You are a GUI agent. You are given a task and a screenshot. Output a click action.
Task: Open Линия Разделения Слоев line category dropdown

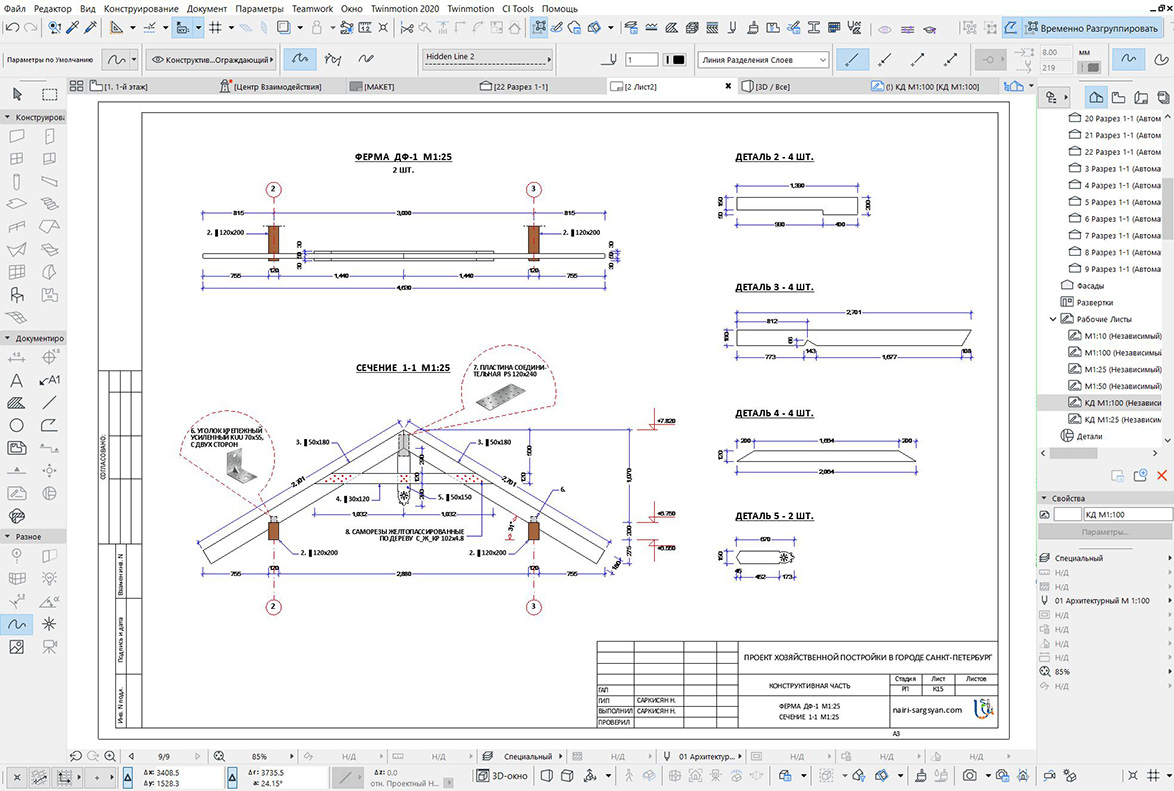click(763, 60)
